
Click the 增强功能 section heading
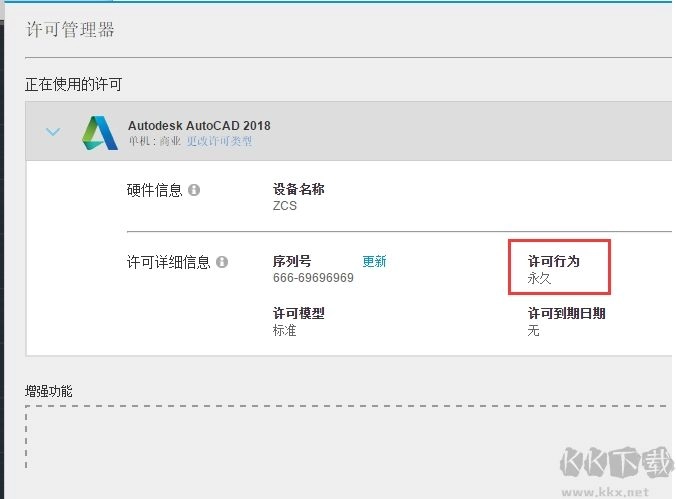click(x=49, y=390)
